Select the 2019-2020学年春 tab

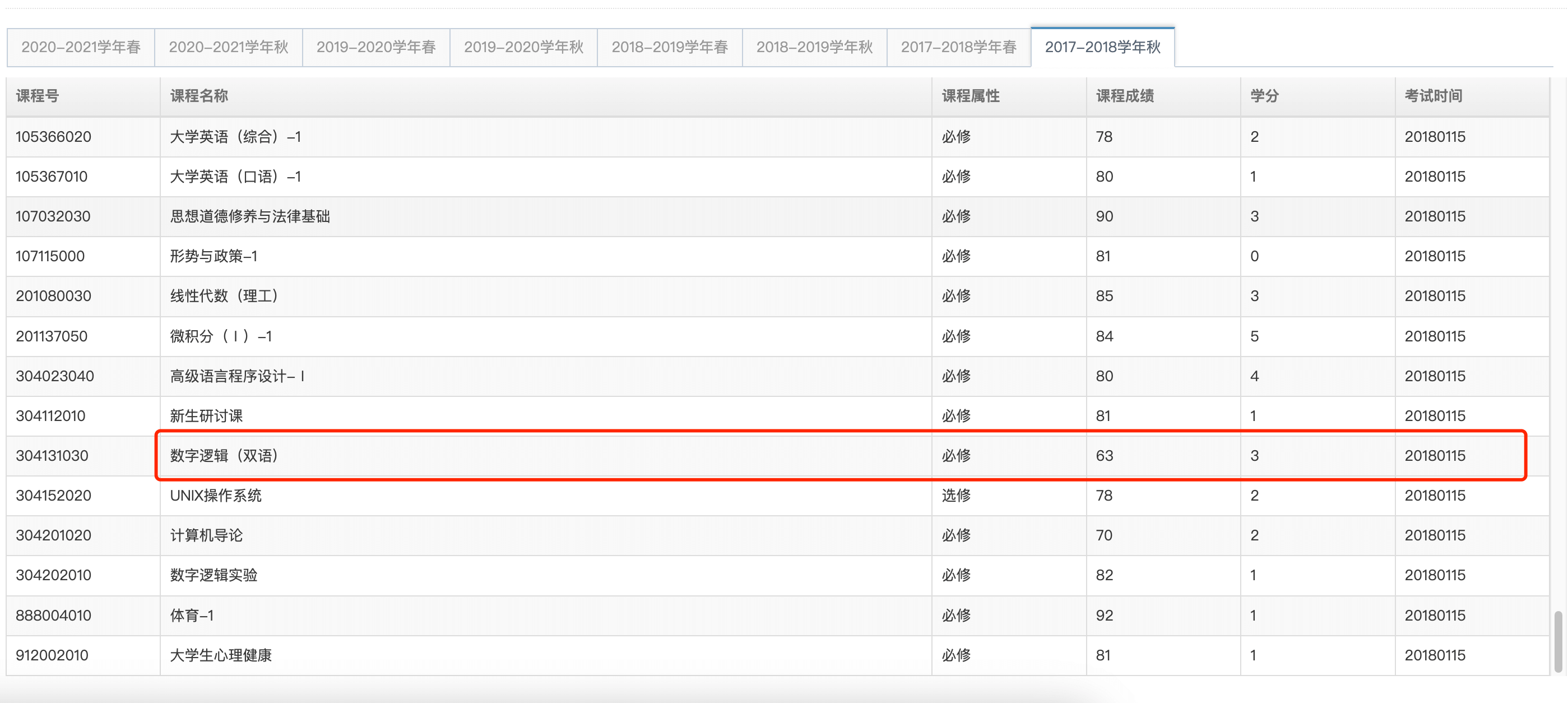tap(376, 47)
